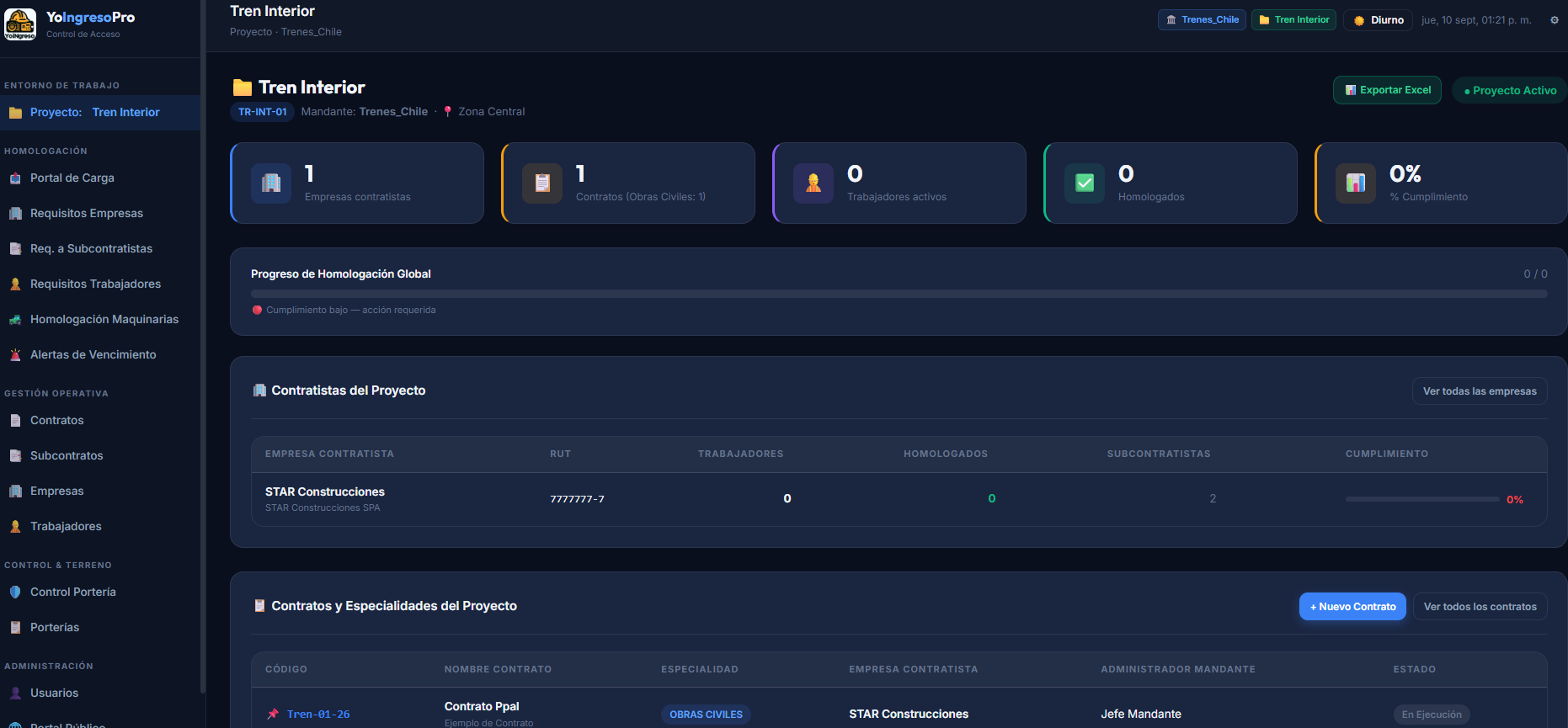Click the + Nuevo Contrato button
The width and height of the screenshot is (1568, 728).
(1352, 607)
